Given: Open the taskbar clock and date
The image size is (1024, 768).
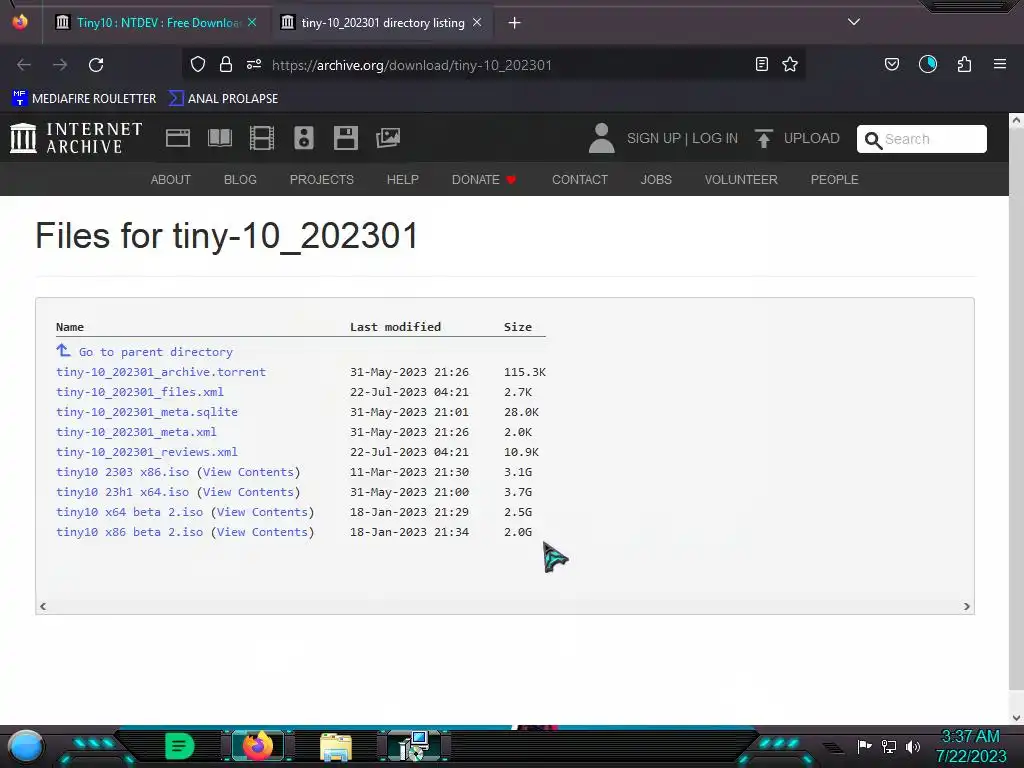Looking at the screenshot, I should tap(971, 746).
